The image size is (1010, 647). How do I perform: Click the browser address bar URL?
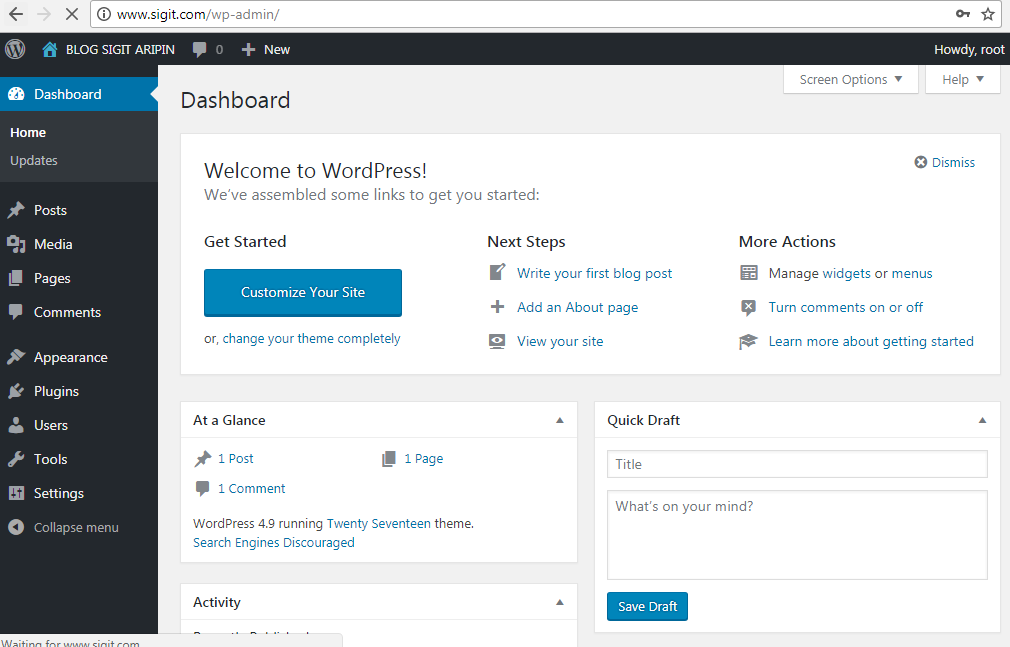point(198,14)
